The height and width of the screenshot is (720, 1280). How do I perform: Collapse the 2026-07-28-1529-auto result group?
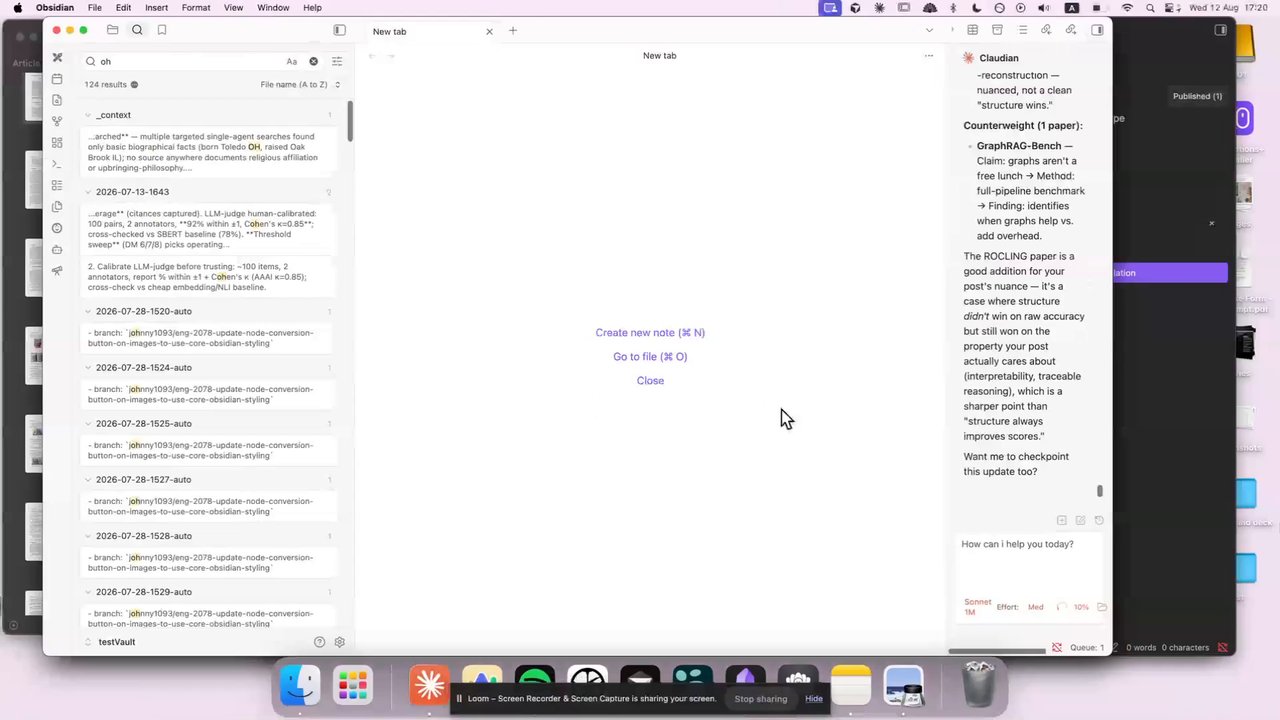point(88,592)
